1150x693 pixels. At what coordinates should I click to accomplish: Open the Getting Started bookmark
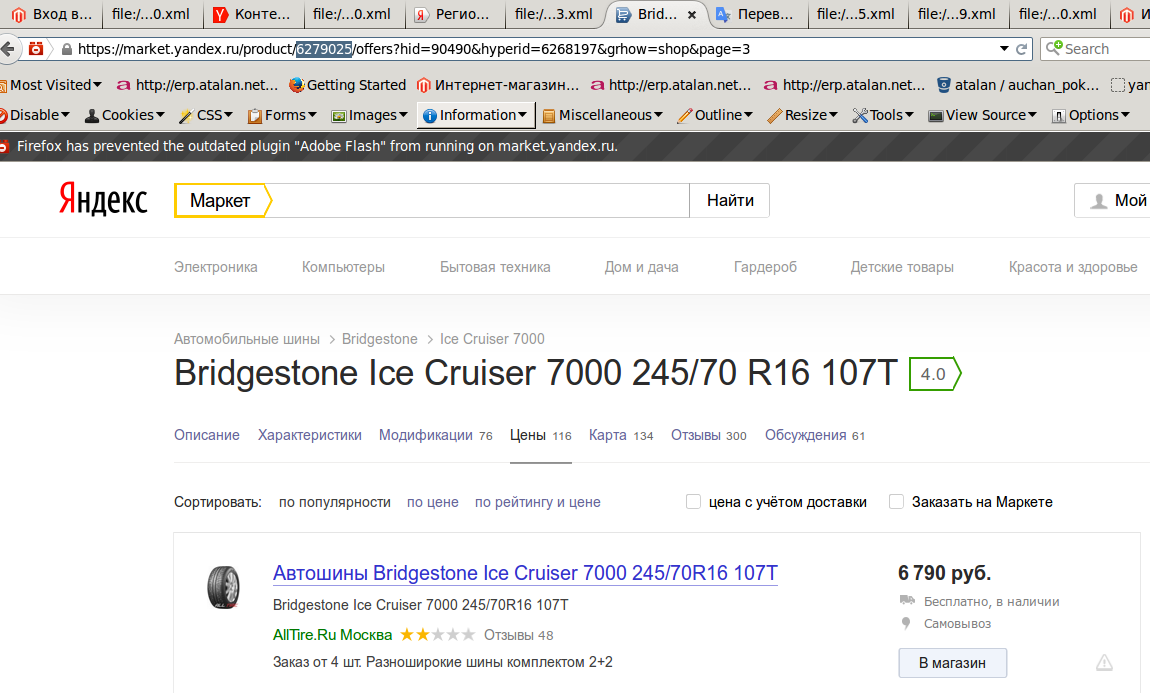click(348, 85)
